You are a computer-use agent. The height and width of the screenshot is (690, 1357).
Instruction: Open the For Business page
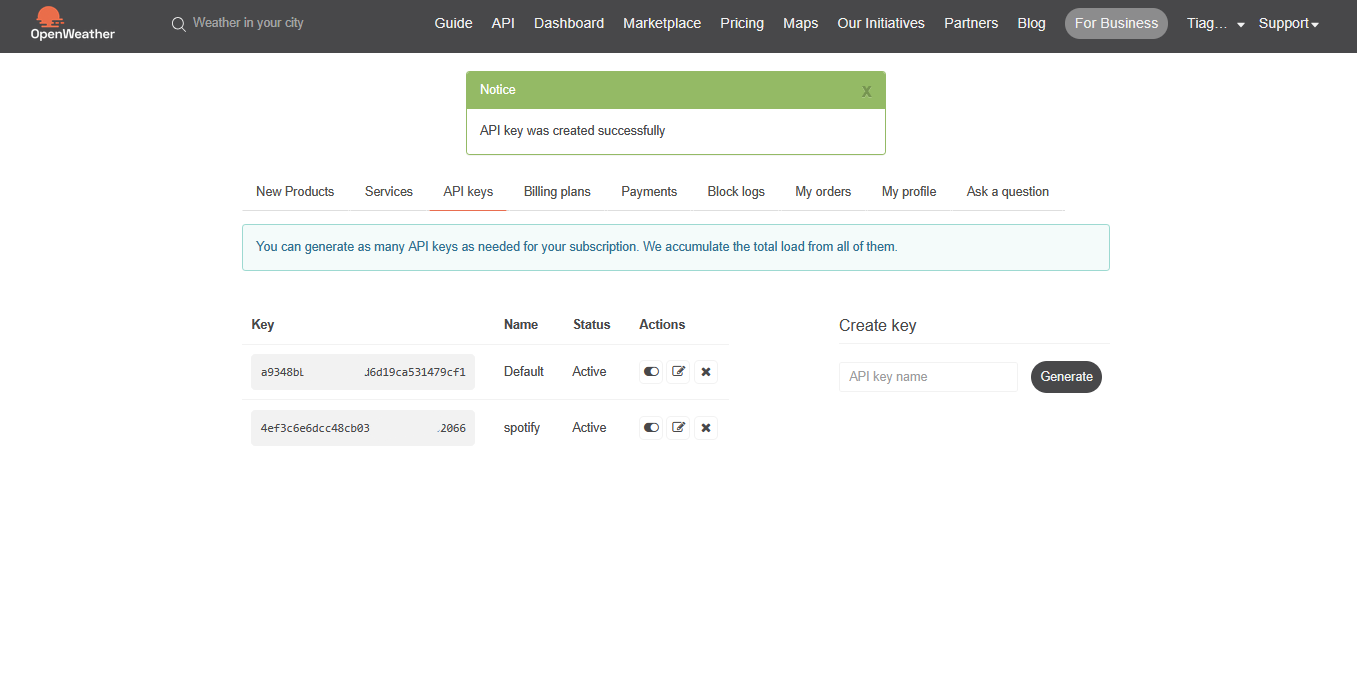tap(1116, 23)
